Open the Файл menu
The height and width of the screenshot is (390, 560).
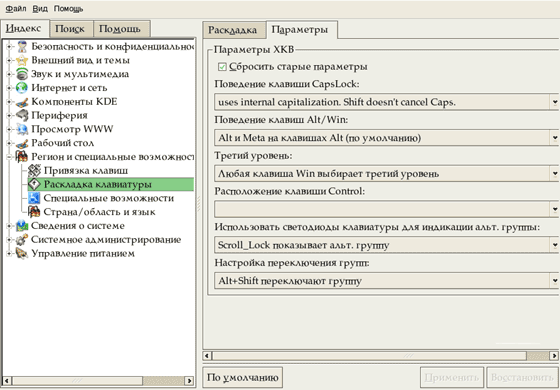coord(16,9)
